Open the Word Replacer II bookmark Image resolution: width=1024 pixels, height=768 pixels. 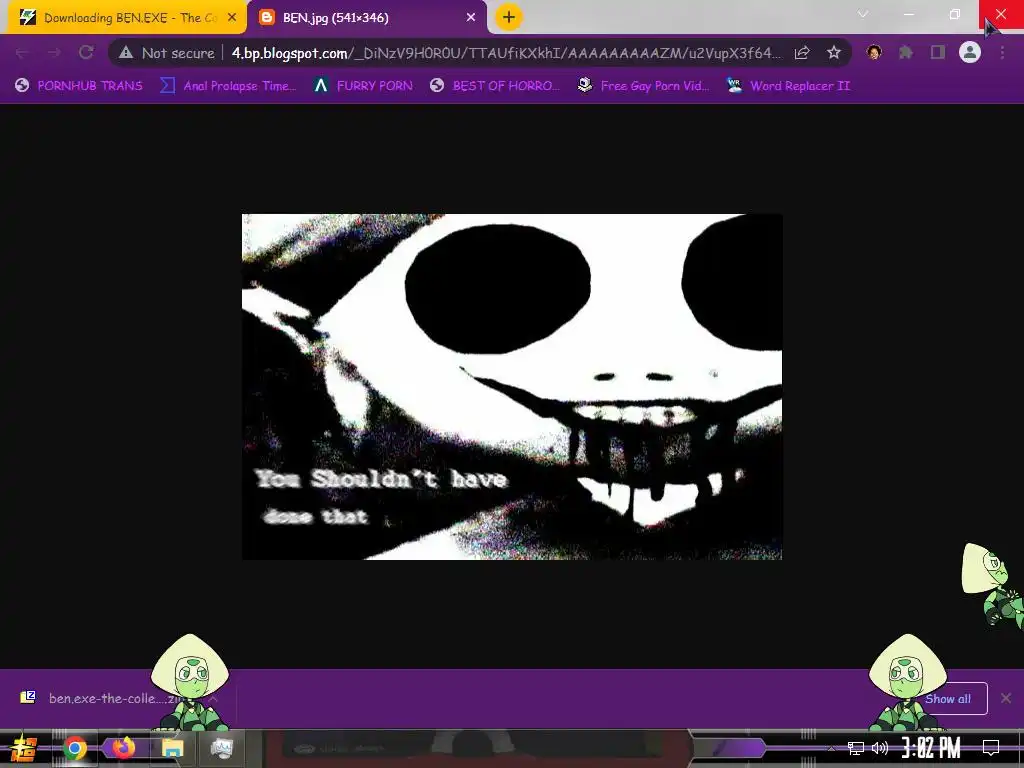[788, 86]
